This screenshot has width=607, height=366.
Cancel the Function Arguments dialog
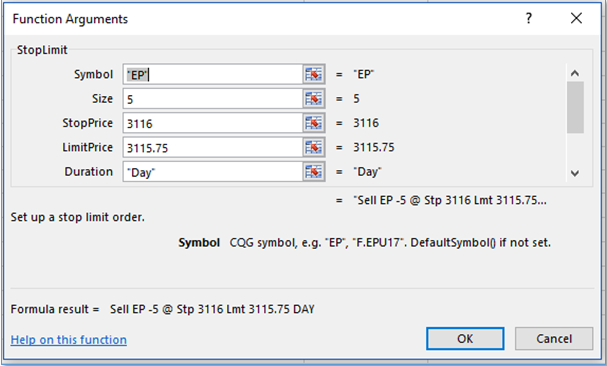554,339
